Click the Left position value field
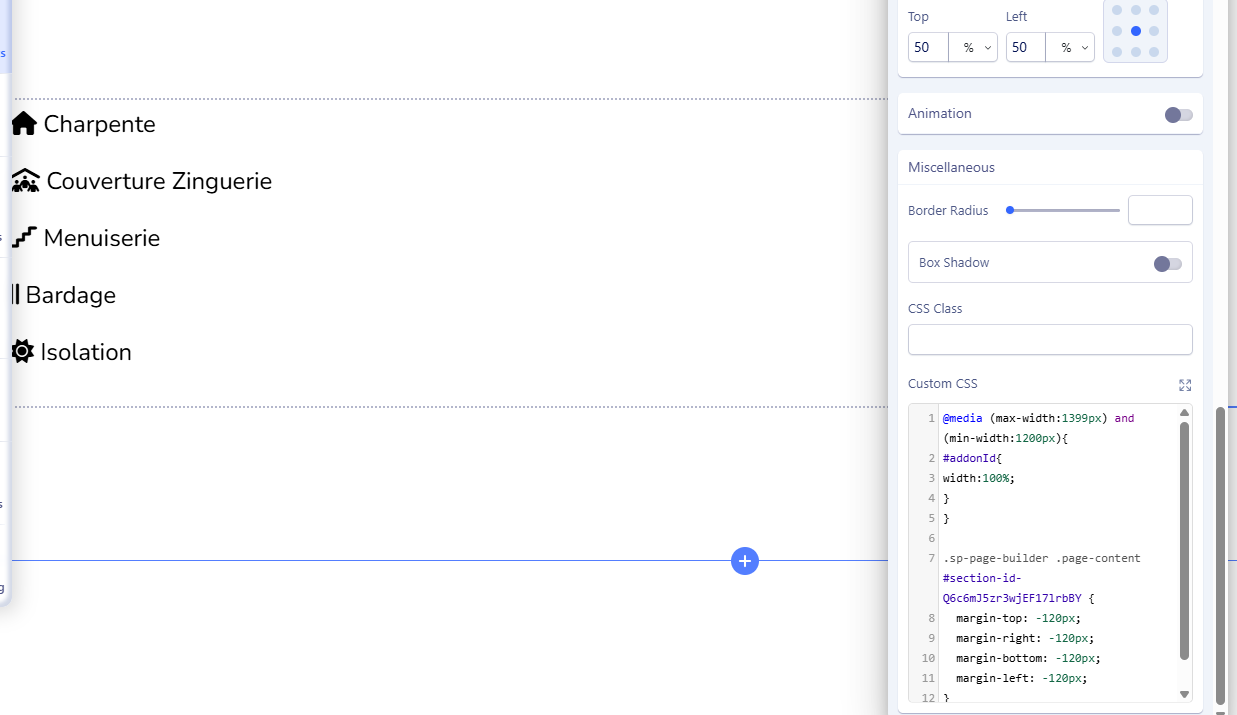This screenshot has height=715, width=1237. click(1026, 47)
